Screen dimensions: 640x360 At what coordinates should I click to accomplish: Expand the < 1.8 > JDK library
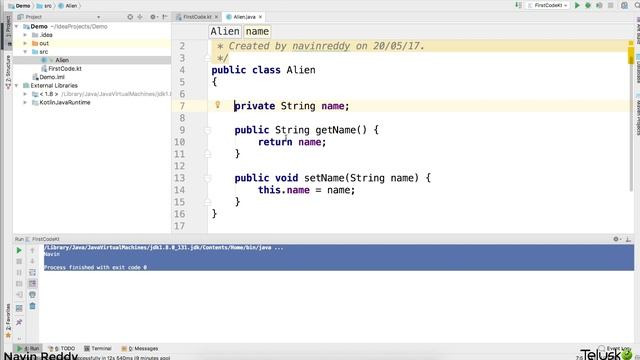25,94
